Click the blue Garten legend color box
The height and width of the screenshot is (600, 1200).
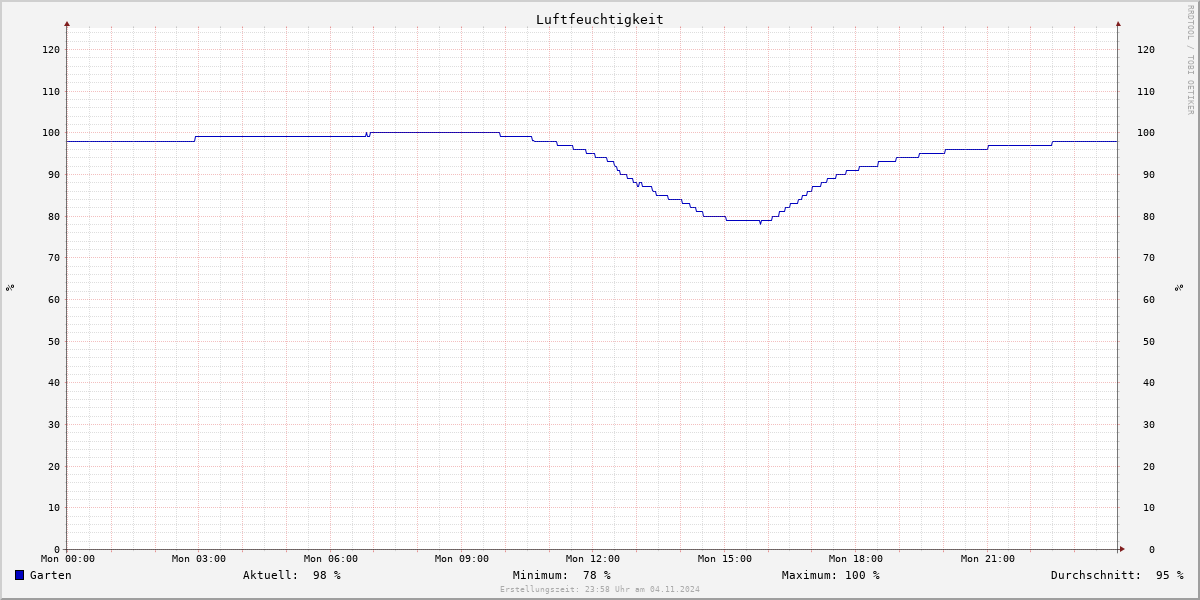(x=19, y=575)
